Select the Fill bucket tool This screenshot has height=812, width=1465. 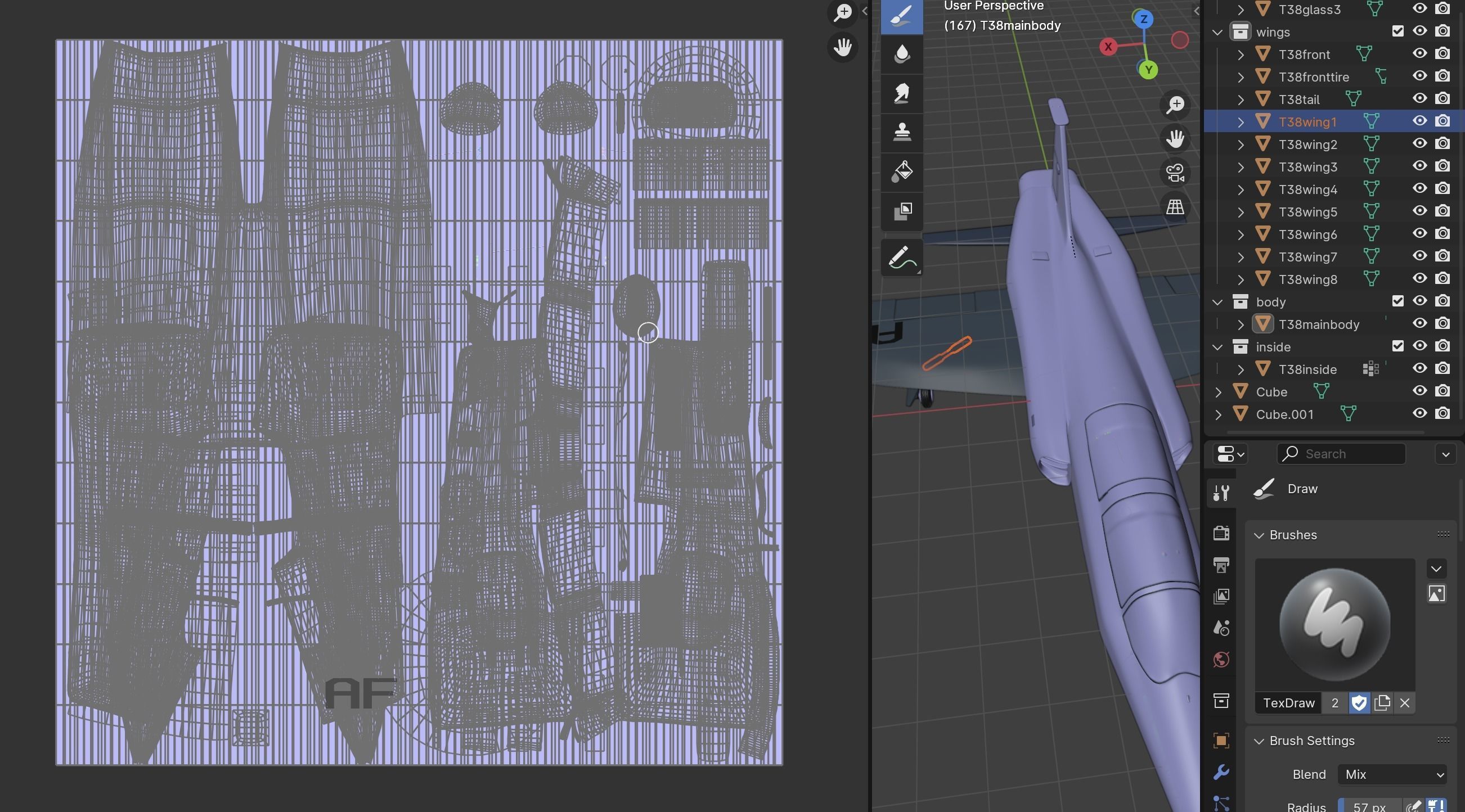click(902, 172)
